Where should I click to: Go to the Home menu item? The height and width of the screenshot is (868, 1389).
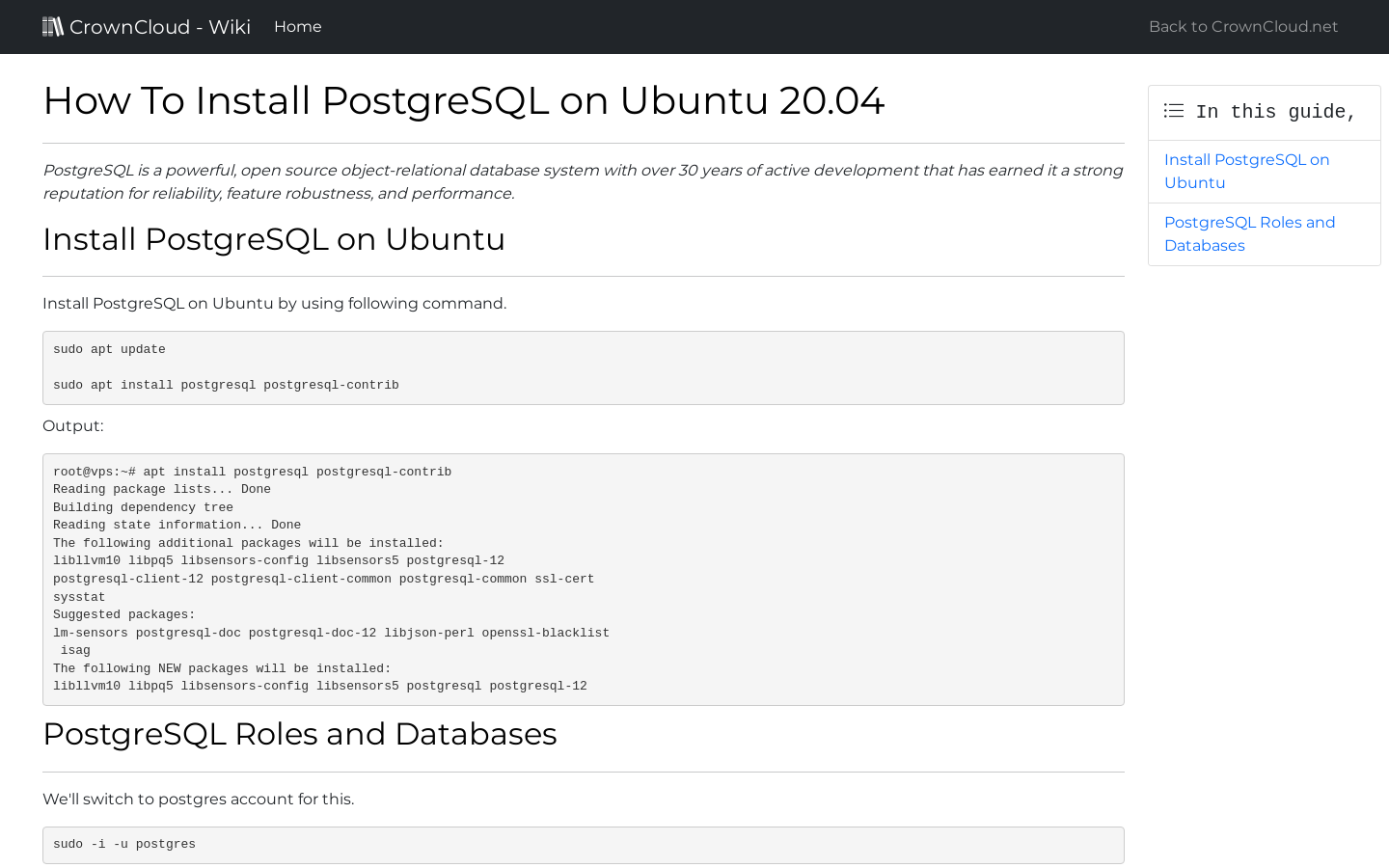click(x=298, y=27)
